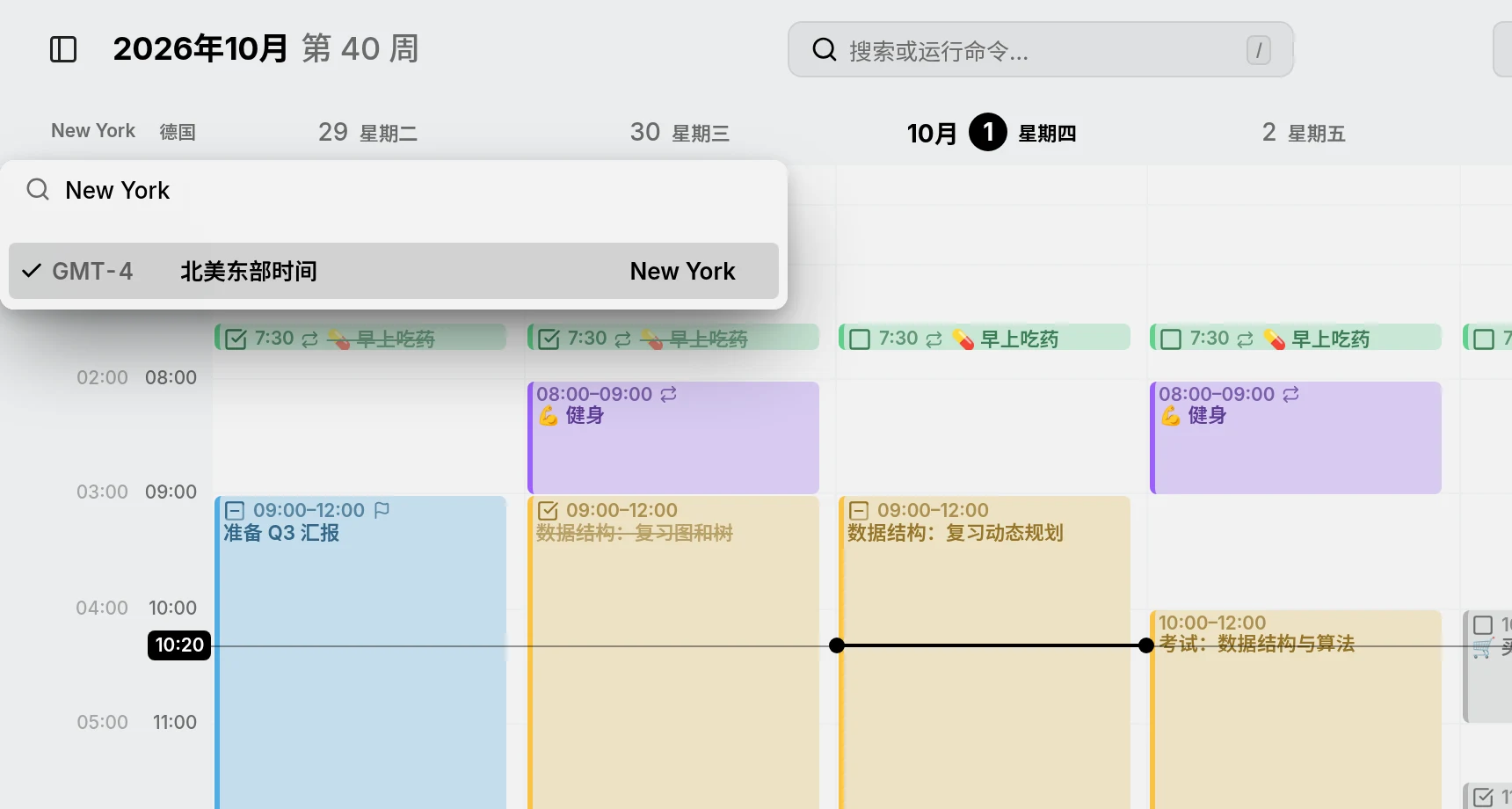The image size is (1512, 809).
Task: Click the pill emoji on Thursday 早上吃药
Action: point(963,339)
